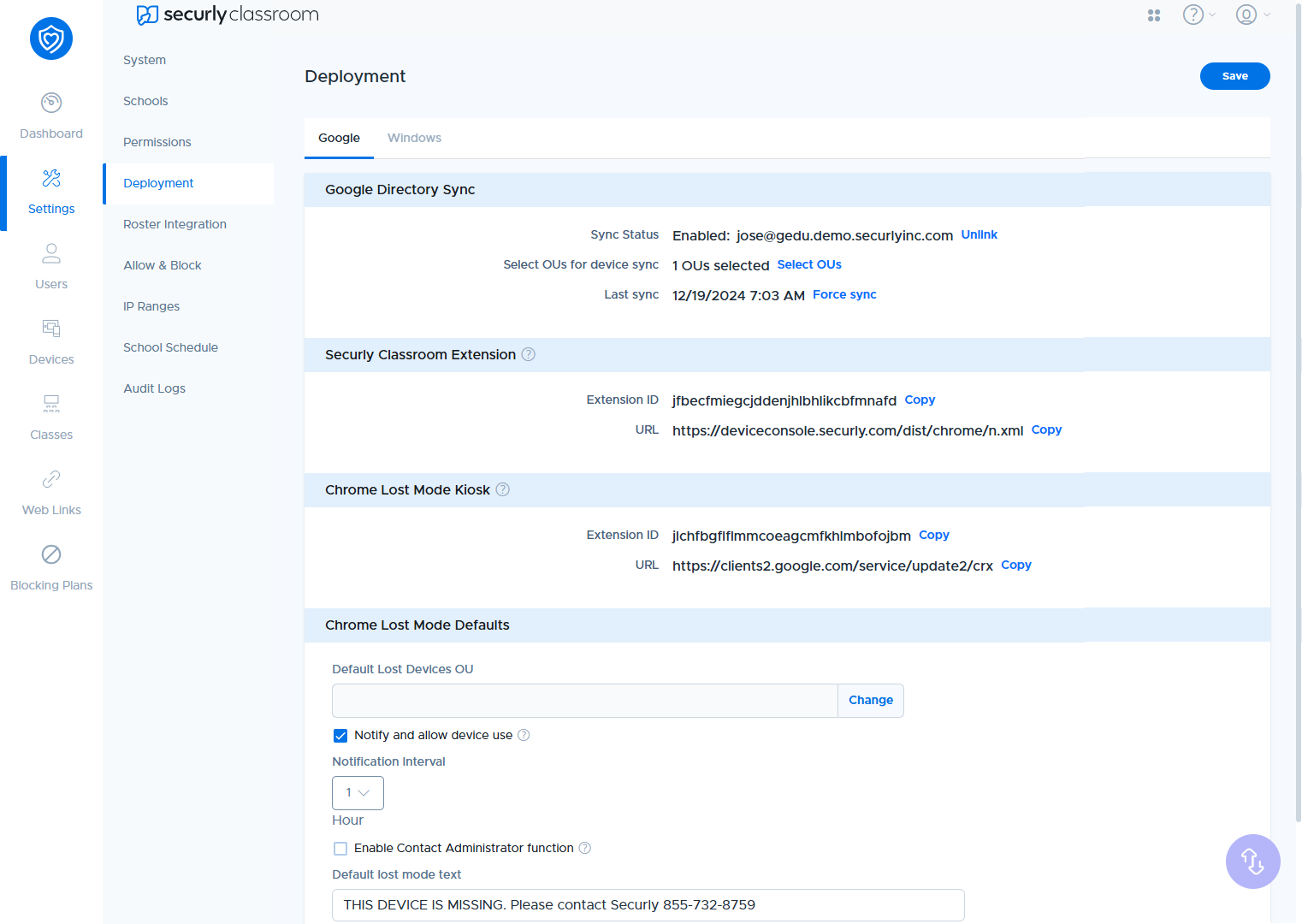Open the Devices section
This screenshot has width=1302, height=924.
click(51, 342)
